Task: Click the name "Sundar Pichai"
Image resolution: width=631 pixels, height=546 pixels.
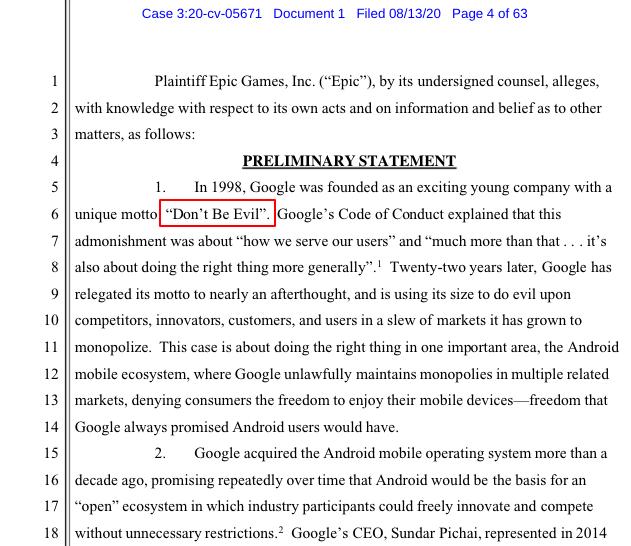Action: [436, 533]
